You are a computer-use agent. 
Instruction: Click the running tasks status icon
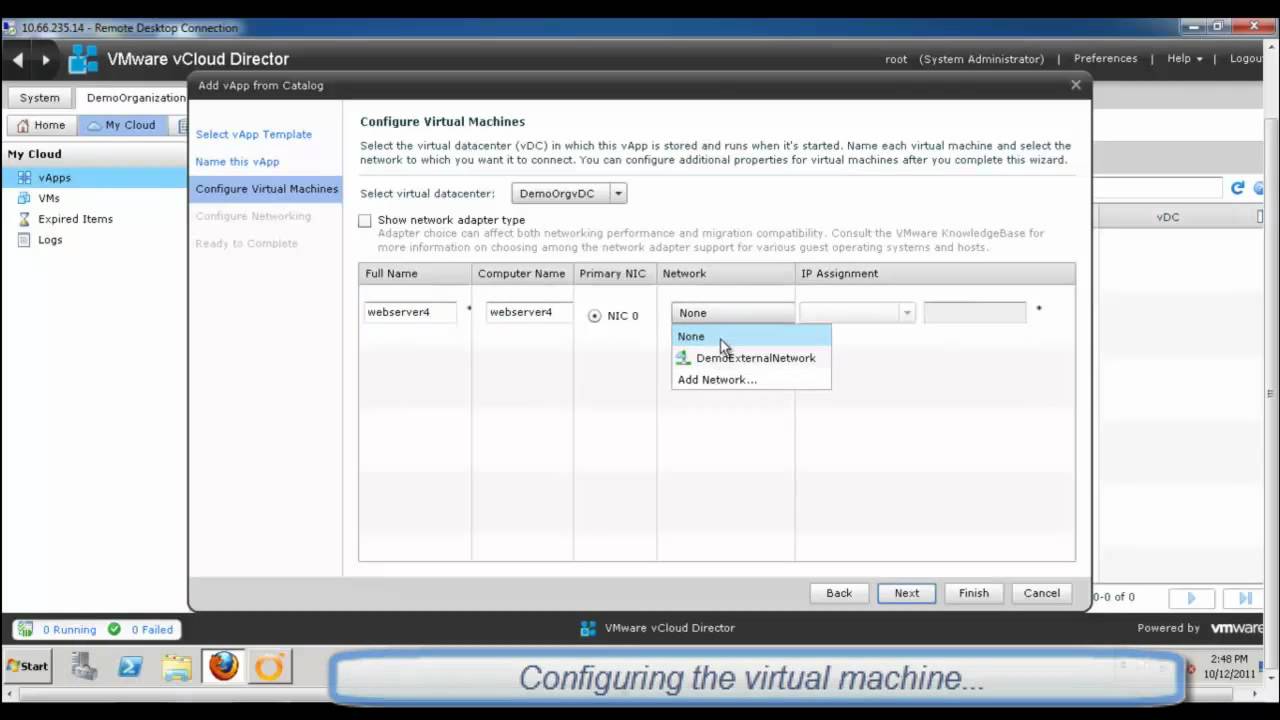[x=24, y=629]
